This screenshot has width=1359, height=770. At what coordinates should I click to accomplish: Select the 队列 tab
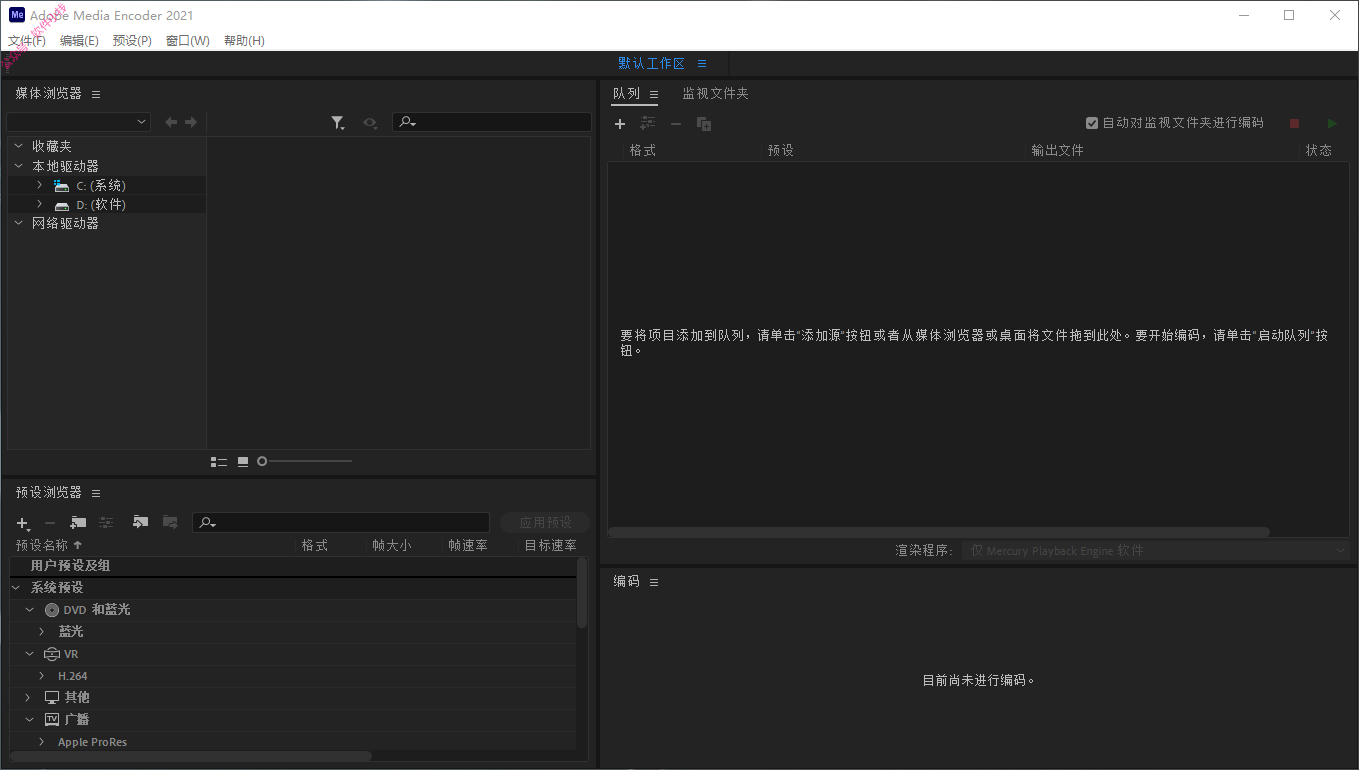click(627, 94)
